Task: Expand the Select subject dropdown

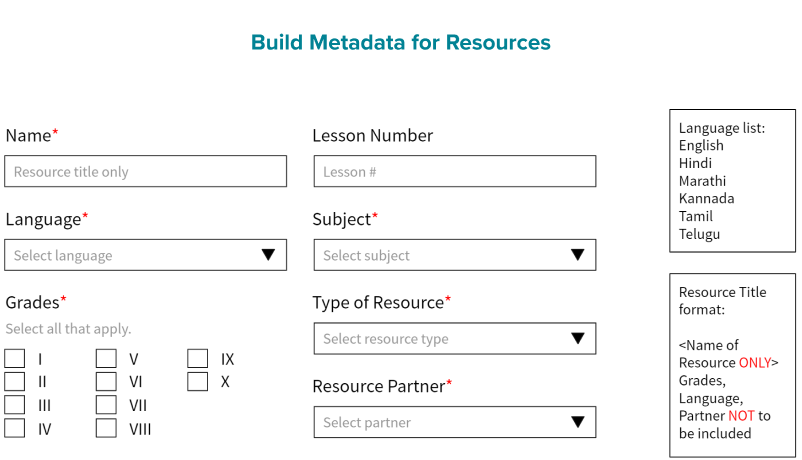Action: [455, 255]
